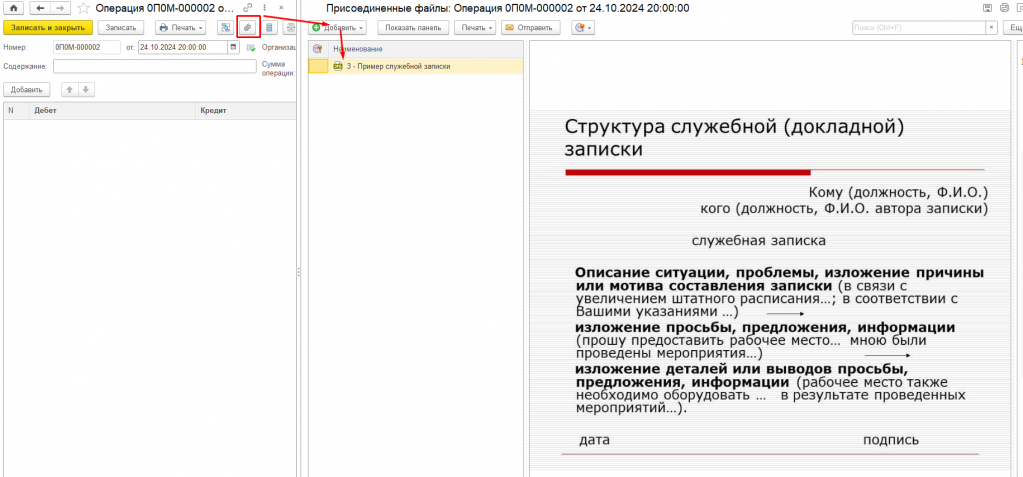Click the file icon of Пример служебной записки
This screenshot has width=1023, height=477.
(338, 66)
